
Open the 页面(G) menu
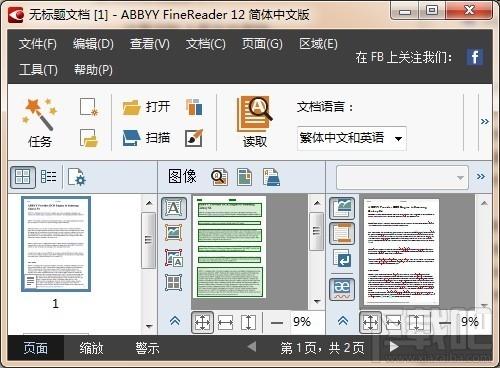click(x=262, y=44)
